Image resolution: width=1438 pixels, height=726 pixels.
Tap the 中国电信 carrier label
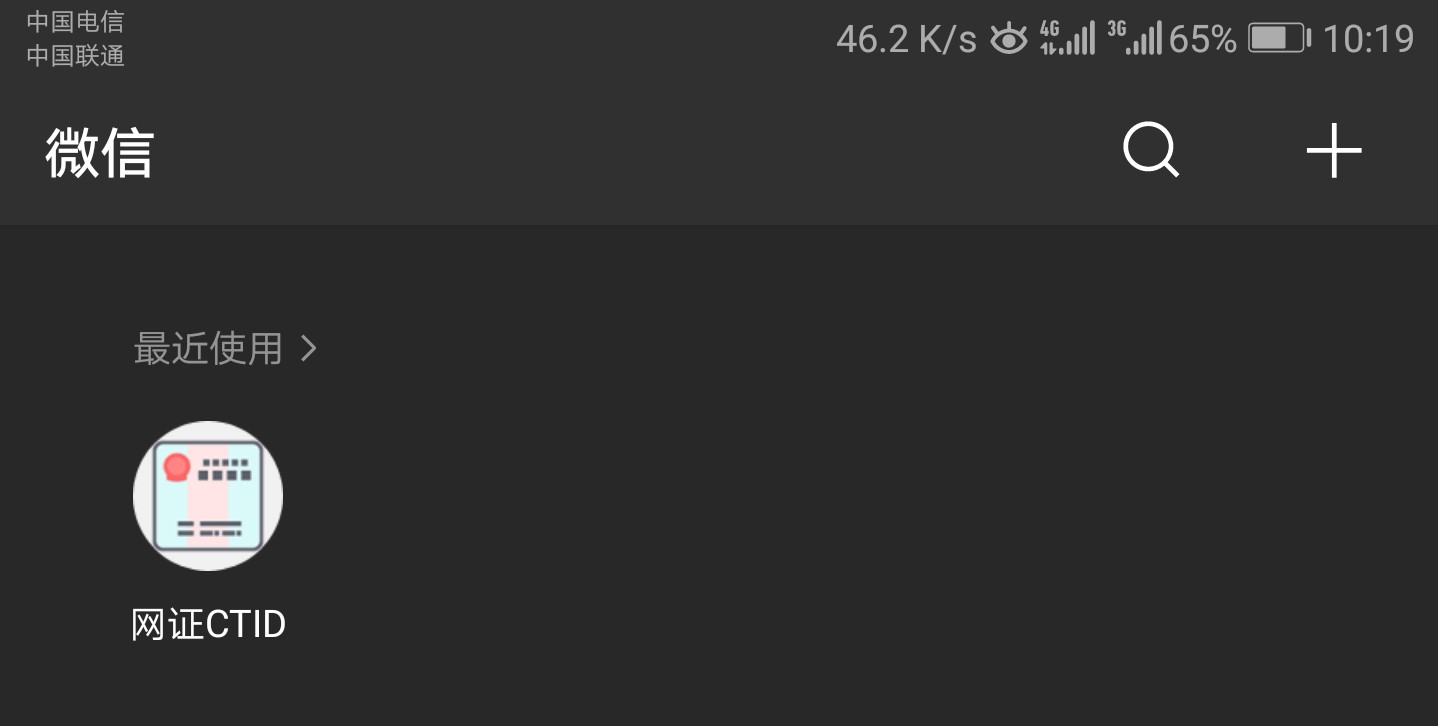[76, 21]
